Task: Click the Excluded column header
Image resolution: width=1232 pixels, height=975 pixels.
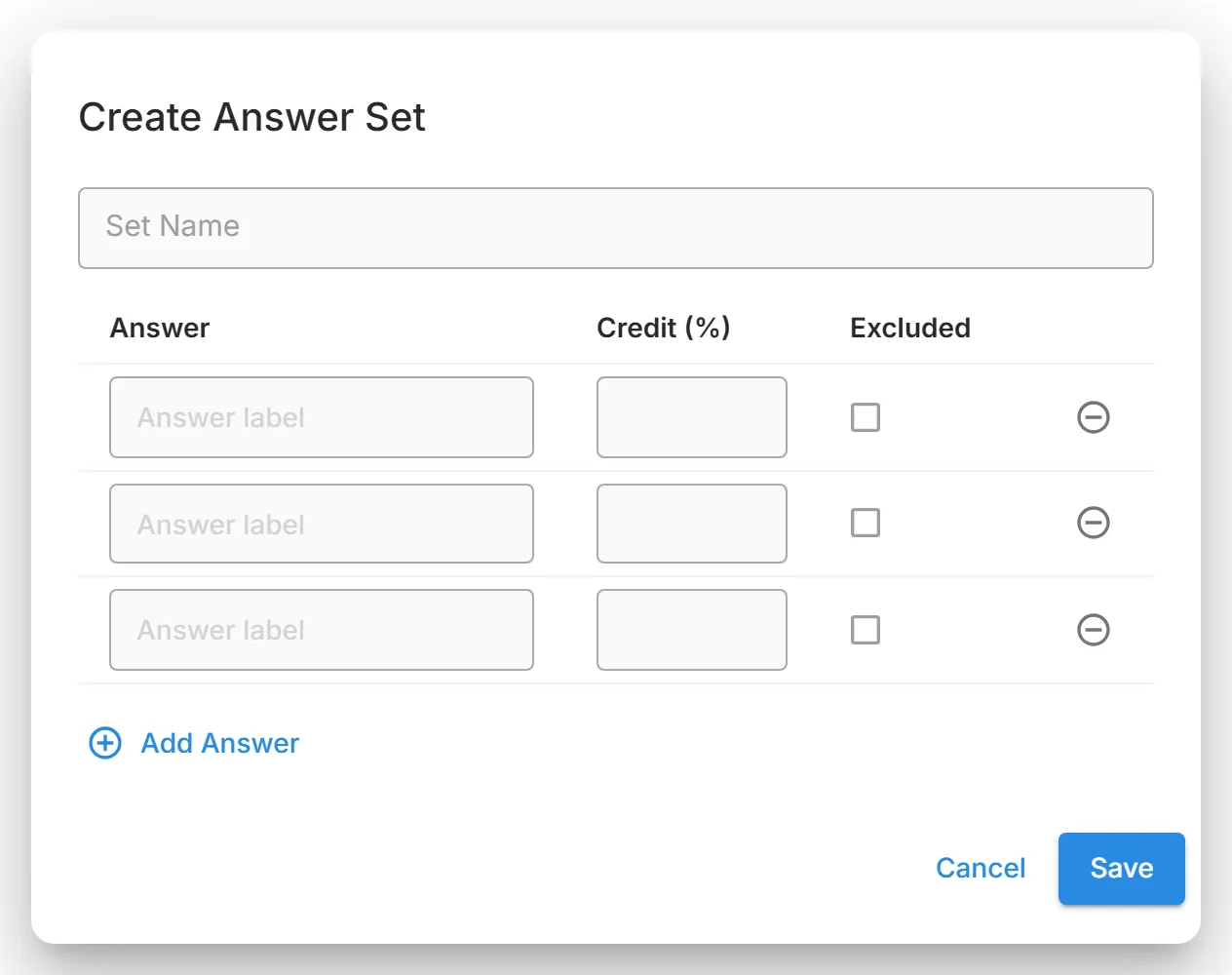Action: 910,328
